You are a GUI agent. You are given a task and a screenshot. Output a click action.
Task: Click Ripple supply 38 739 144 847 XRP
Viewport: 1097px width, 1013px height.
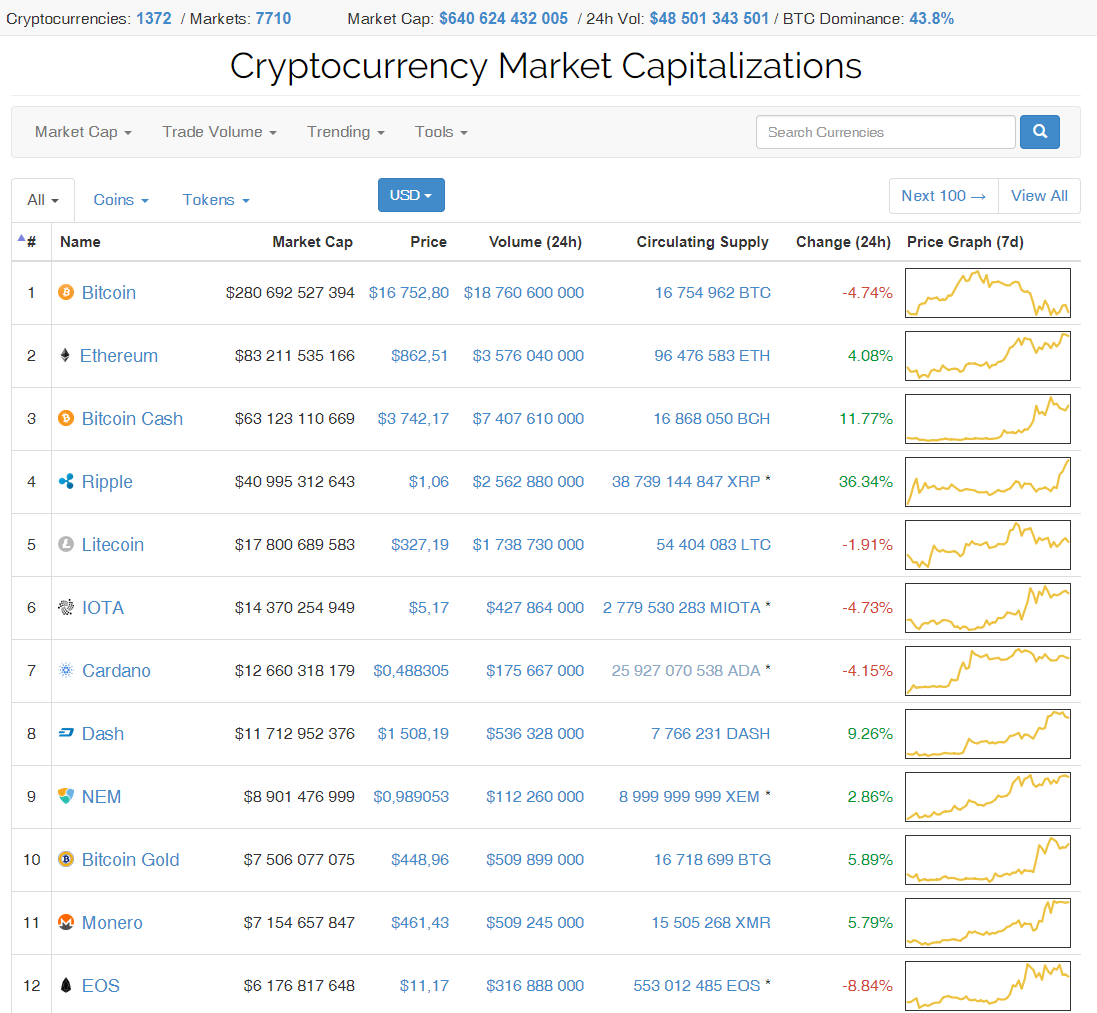[x=686, y=481]
